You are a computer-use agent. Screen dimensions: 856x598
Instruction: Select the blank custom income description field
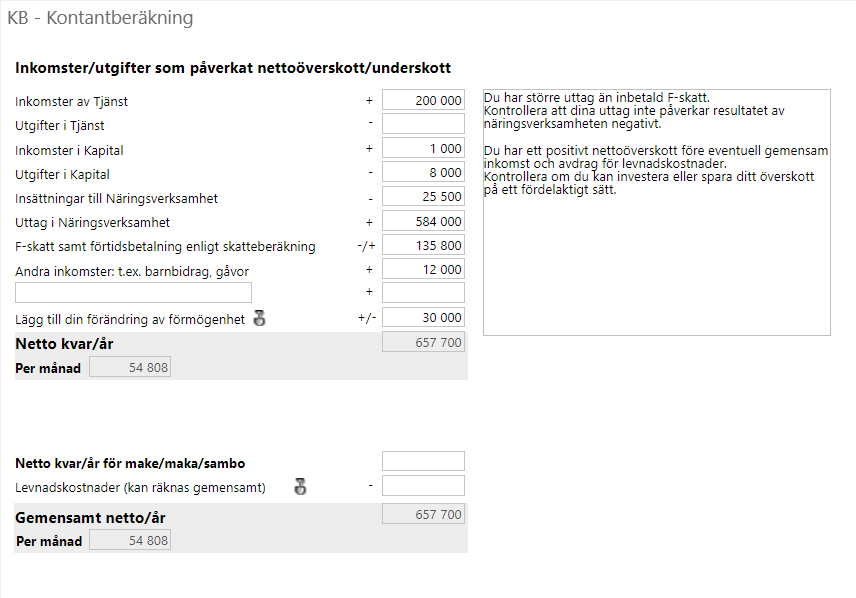pyautogui.click(x=133, y=293)
